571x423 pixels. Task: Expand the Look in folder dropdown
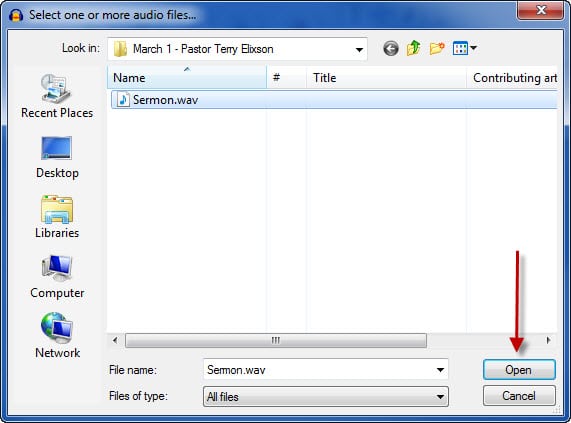point(359,49)
